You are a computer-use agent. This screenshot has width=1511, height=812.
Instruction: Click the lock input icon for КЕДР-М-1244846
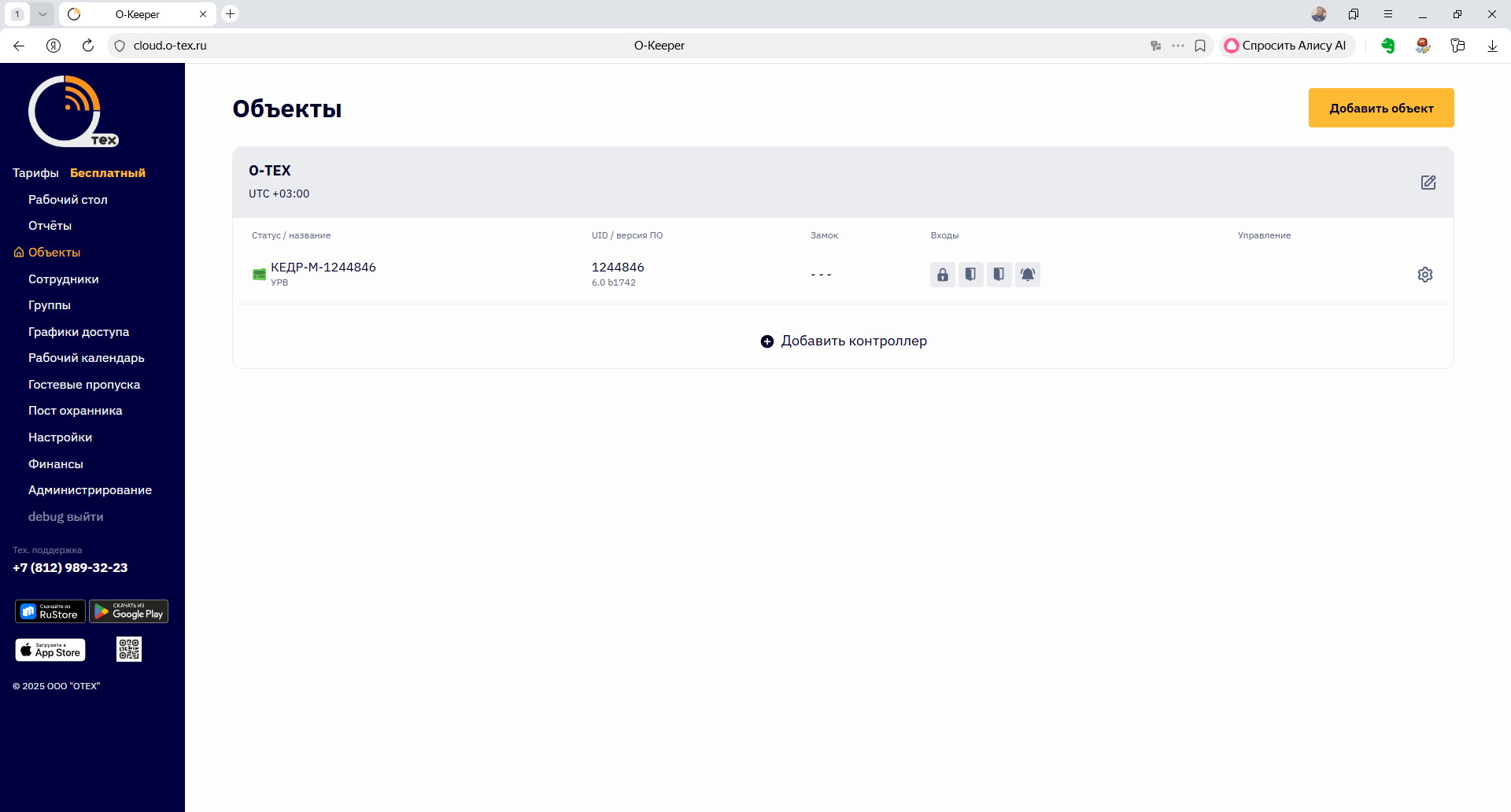coord(942,275)
